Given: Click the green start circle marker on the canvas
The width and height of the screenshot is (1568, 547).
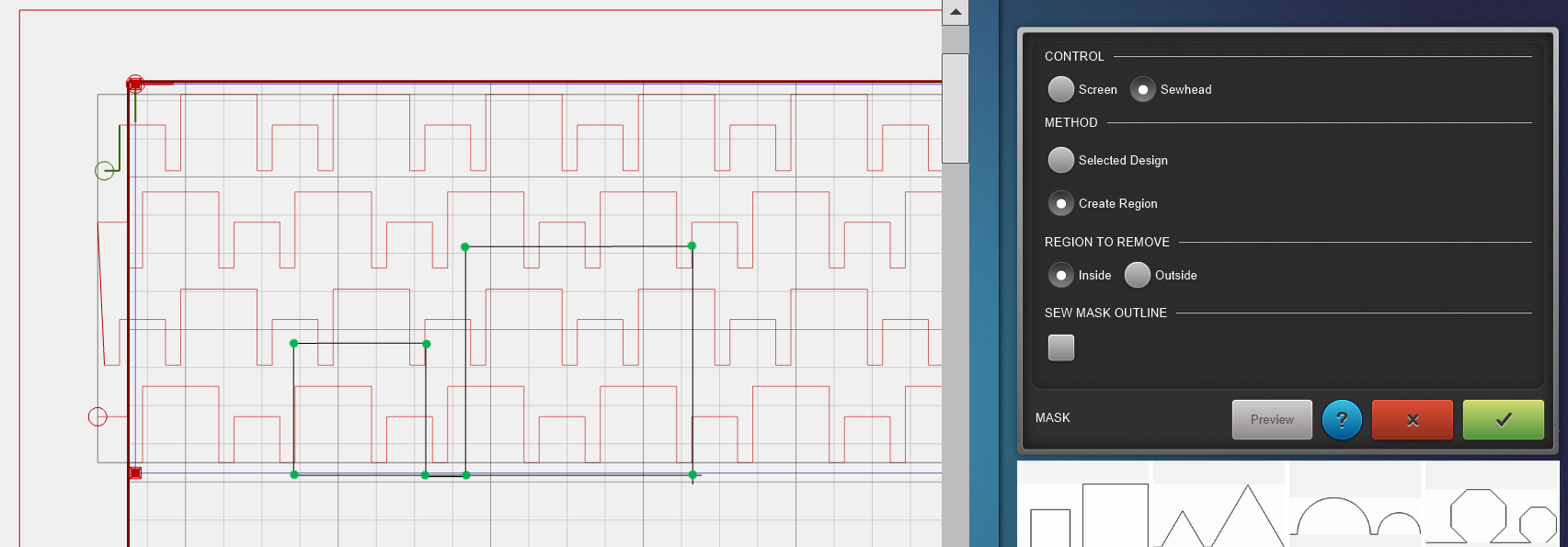Looking at the screenshot, I should click(x=105, y=170).
